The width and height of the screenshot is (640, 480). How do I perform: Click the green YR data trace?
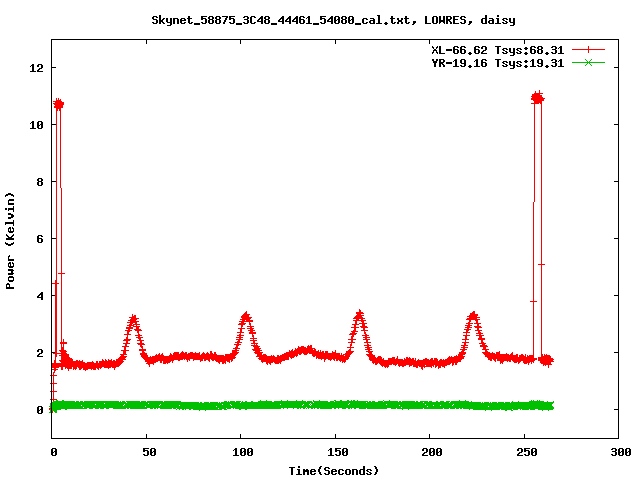click(x=302, y=405)
